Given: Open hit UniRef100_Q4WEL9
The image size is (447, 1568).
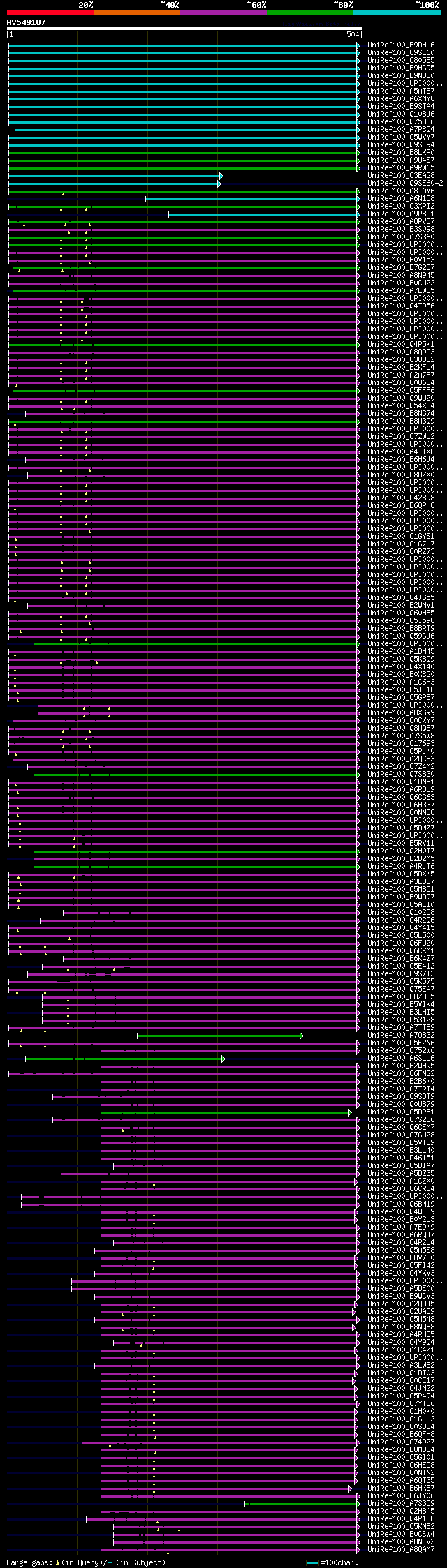Looking at the screenshot, I should point(401,1211).
